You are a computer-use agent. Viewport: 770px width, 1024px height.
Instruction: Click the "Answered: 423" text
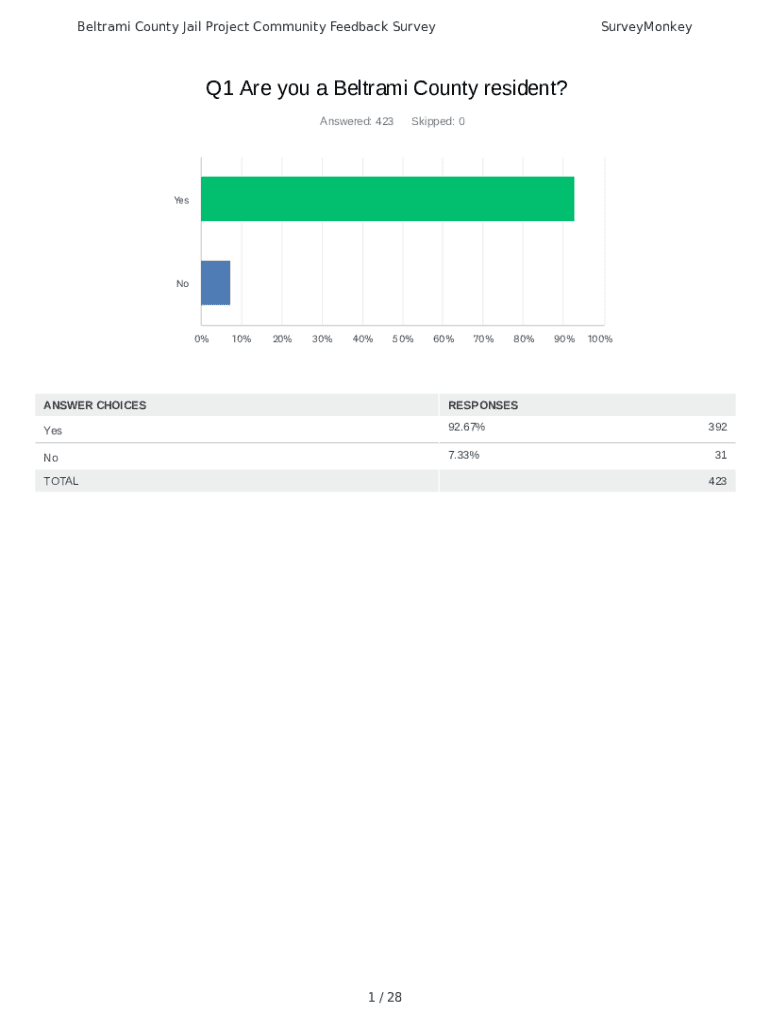click(356, 122)
